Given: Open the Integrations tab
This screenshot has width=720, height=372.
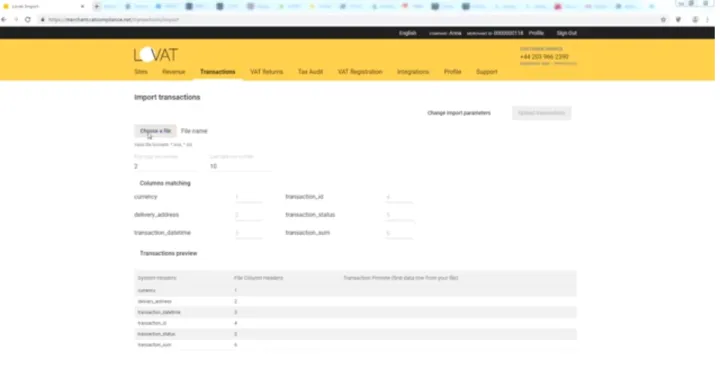Looking at the screenshot, I should (x=413, y=72).
